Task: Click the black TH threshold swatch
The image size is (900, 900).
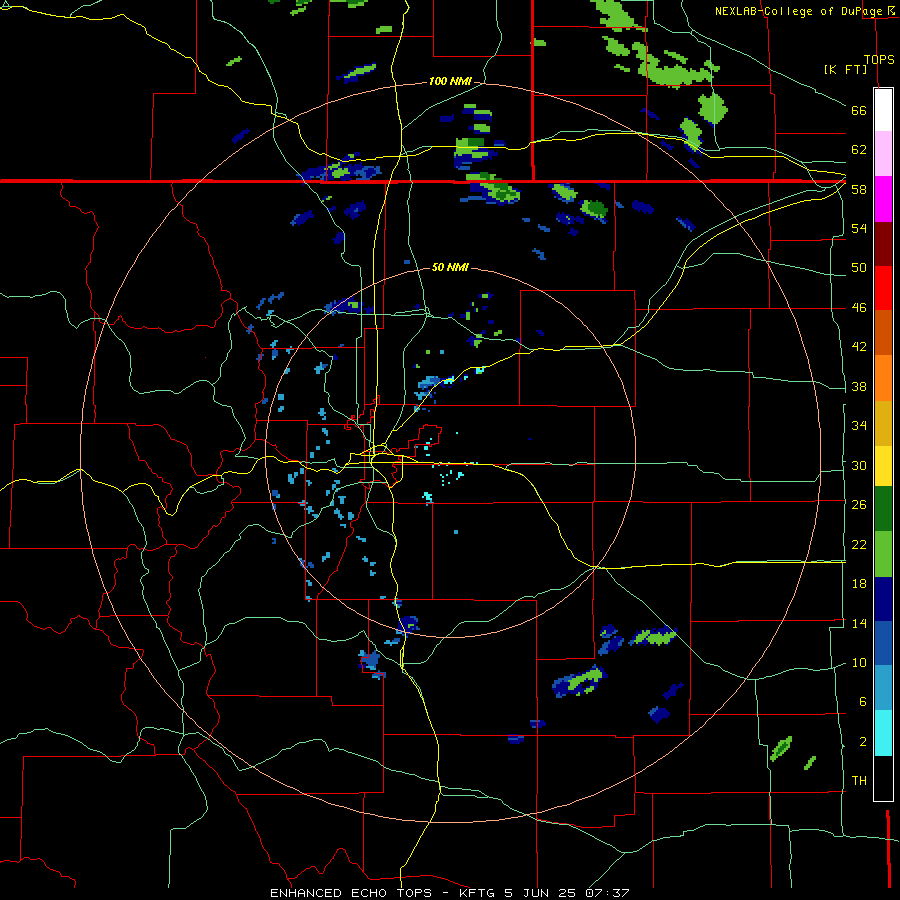Action: point(883,778)
